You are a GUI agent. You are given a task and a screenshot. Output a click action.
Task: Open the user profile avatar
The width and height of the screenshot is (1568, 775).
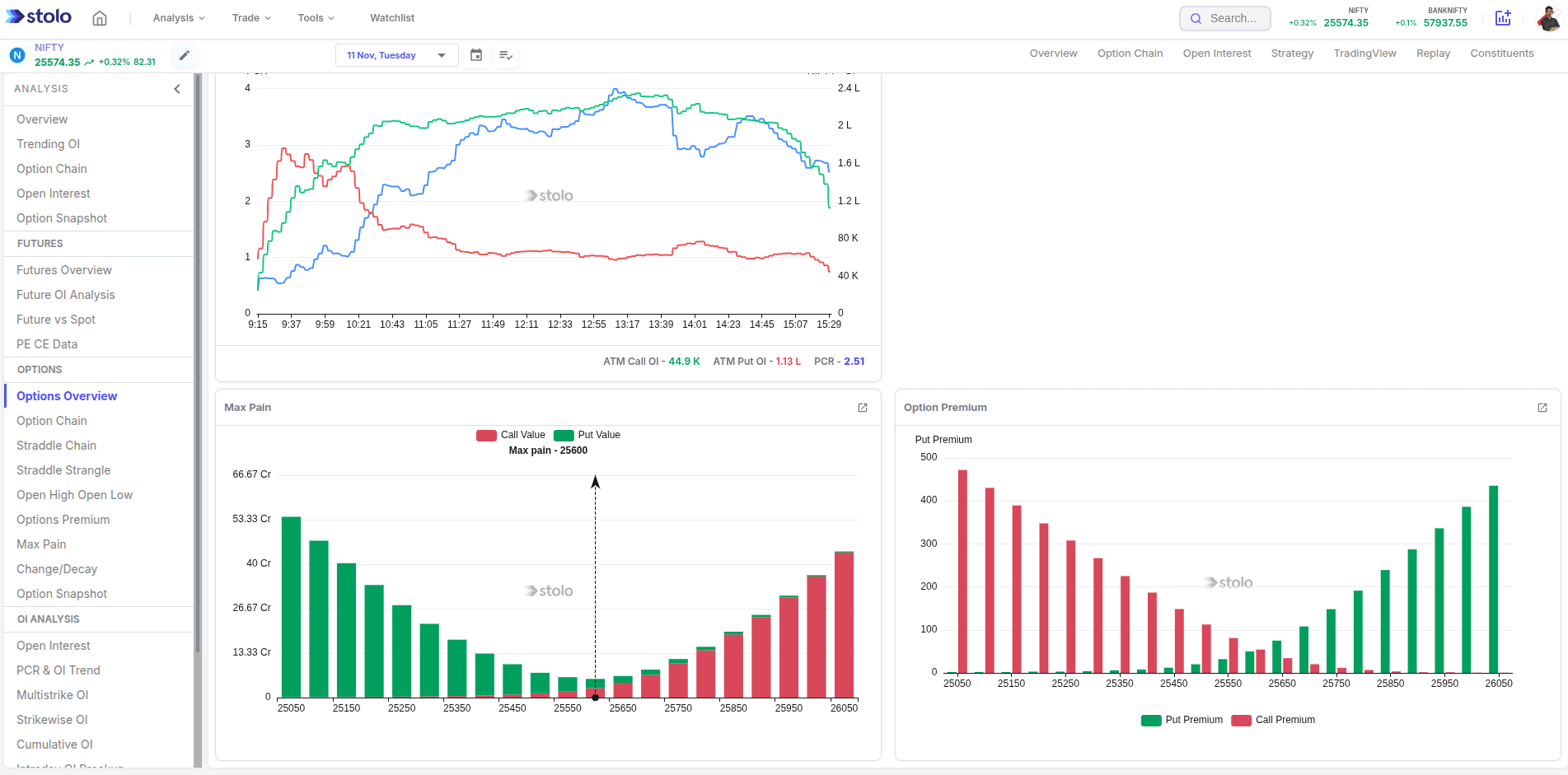[1548, 17]
